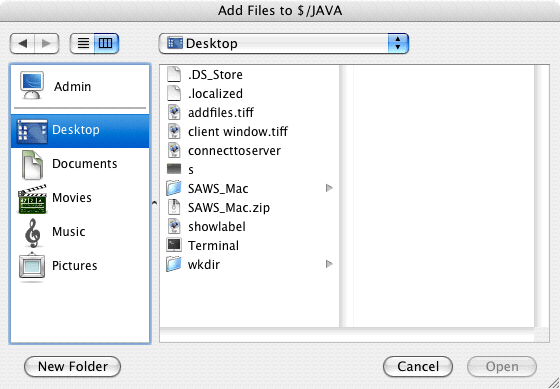Select Admin label in sidebar
Viewport: 560px width, 389px height.
click(x=72, y=87)
